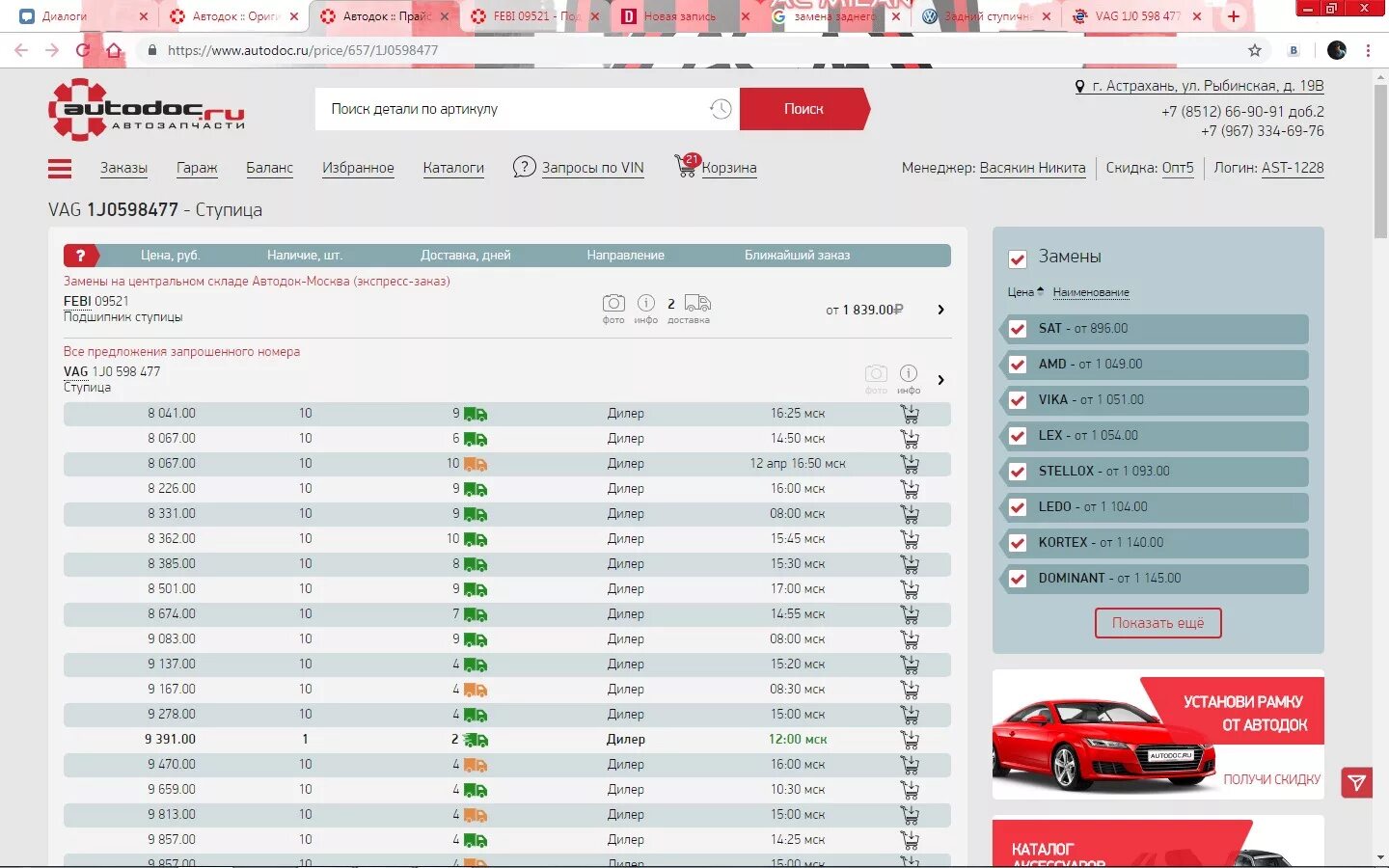
Task: Bookmark this page with the star icon
Action: 1255,50
